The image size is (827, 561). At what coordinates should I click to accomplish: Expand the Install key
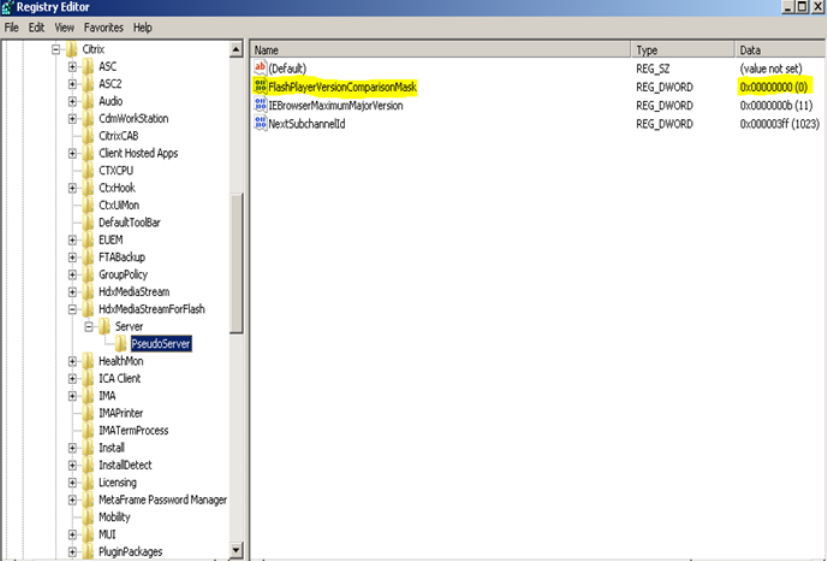72,448
